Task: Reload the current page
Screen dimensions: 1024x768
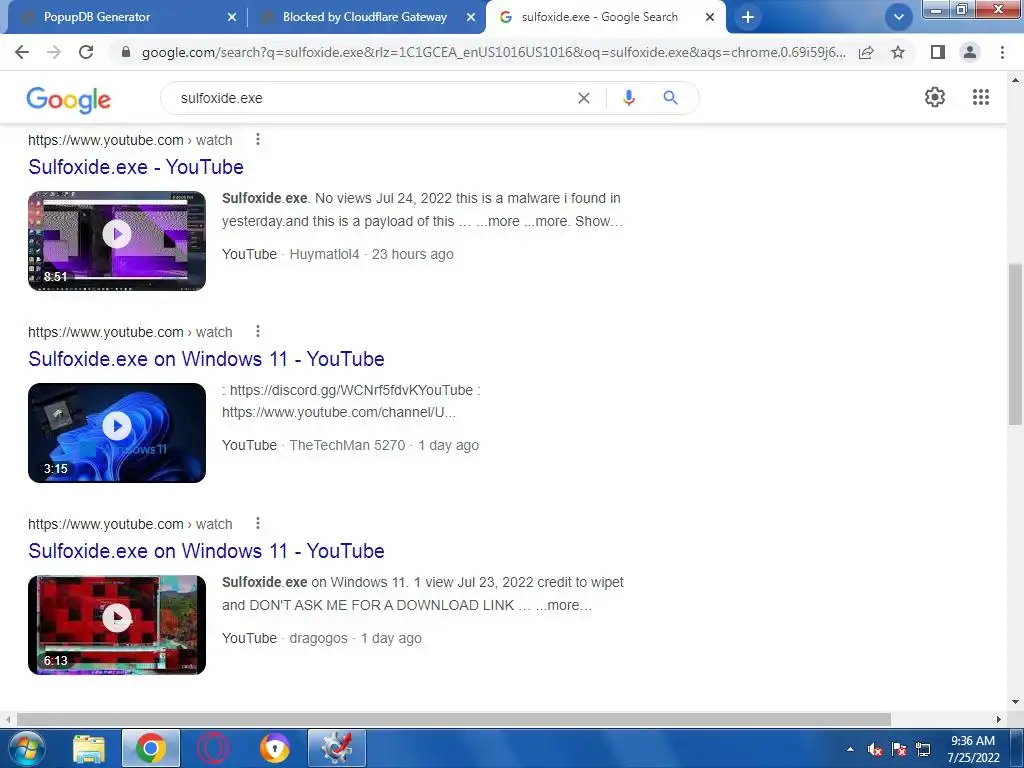Action: [x=86, y=52]
